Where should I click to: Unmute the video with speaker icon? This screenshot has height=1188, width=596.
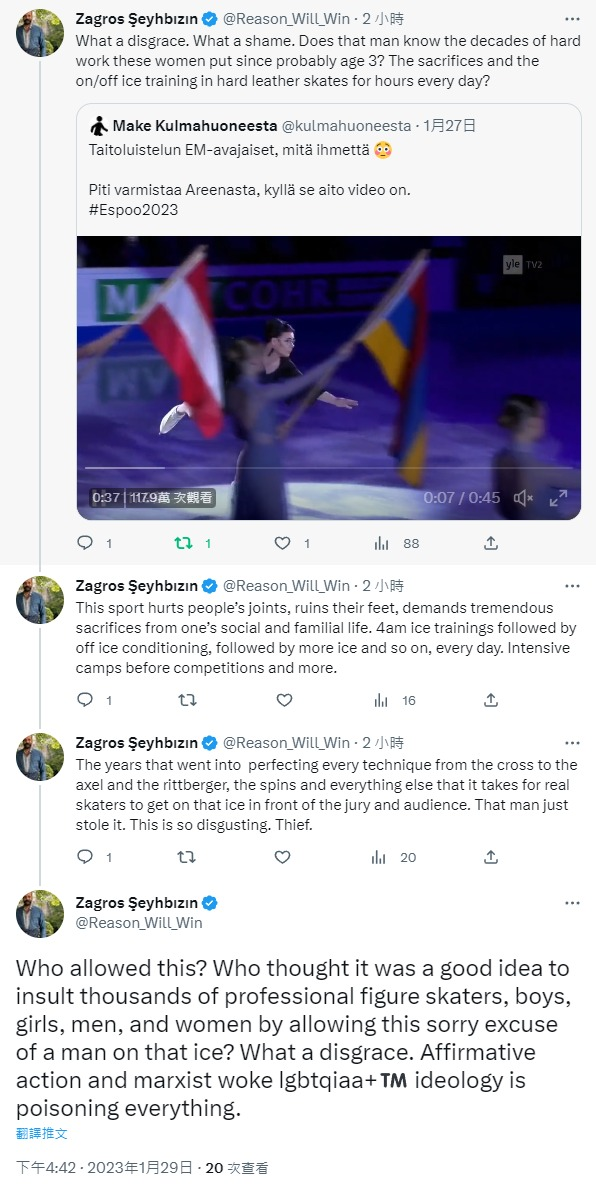point(523,498)
